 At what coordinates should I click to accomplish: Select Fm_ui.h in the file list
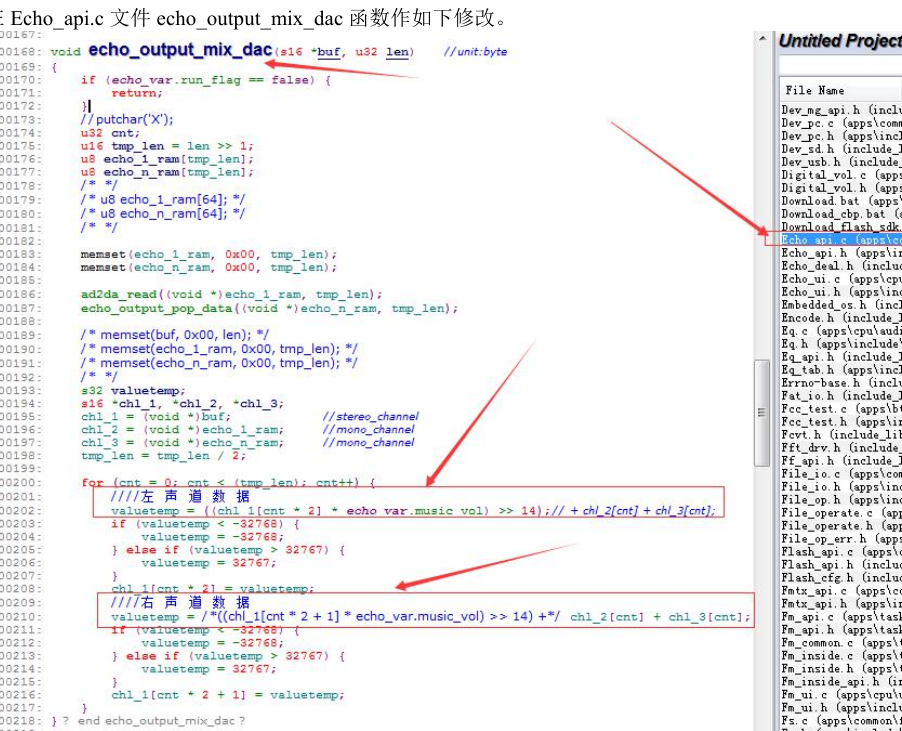point(841,708)
